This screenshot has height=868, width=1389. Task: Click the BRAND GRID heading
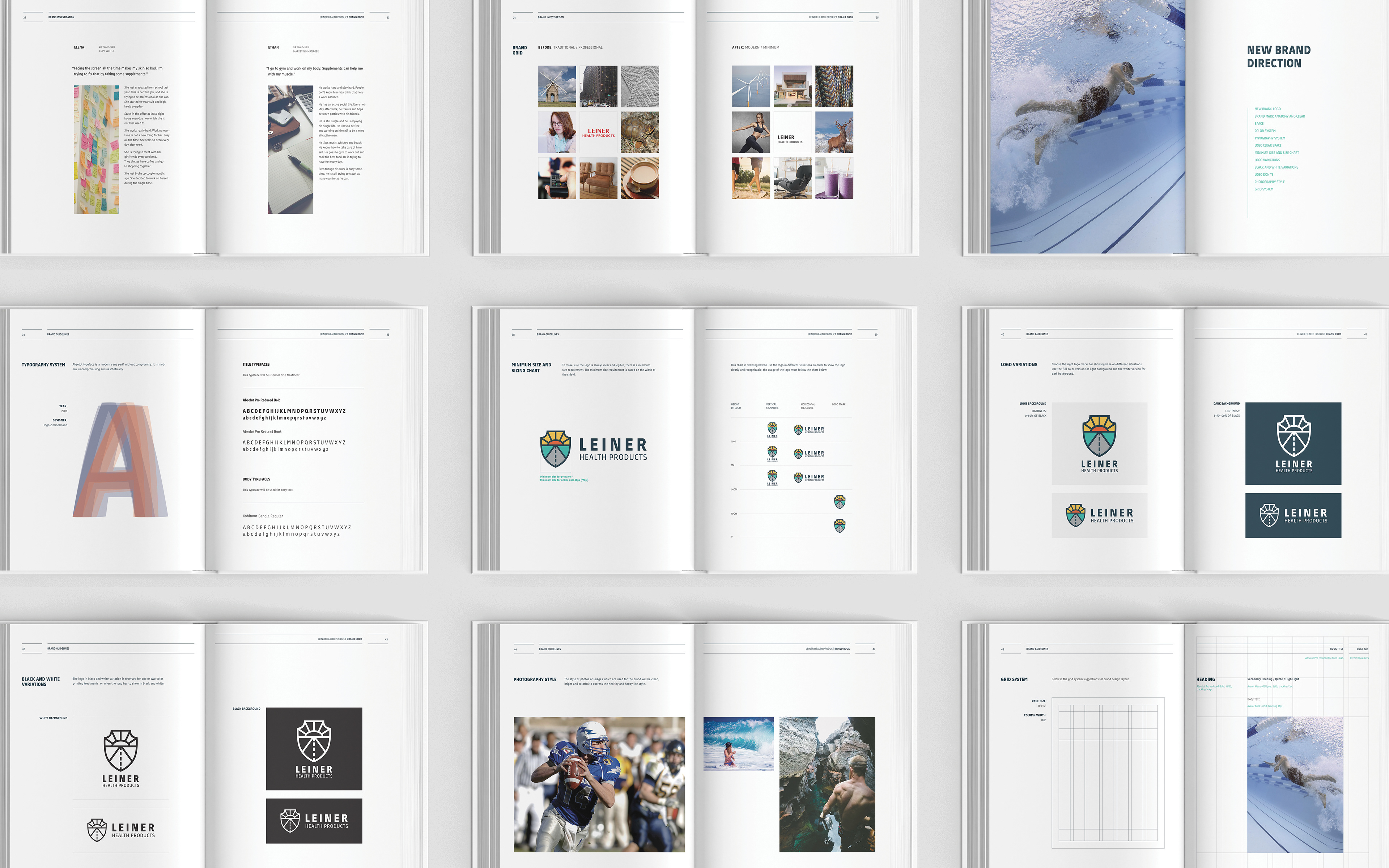(519, 50)
